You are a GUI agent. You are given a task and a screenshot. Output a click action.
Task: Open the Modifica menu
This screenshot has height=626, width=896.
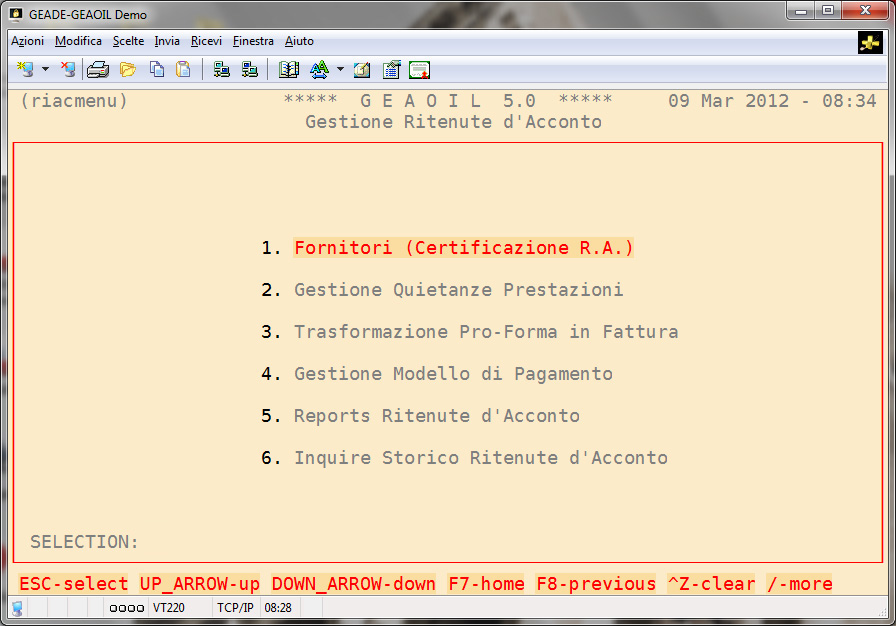pyautogui.click(x=78, y=41)
